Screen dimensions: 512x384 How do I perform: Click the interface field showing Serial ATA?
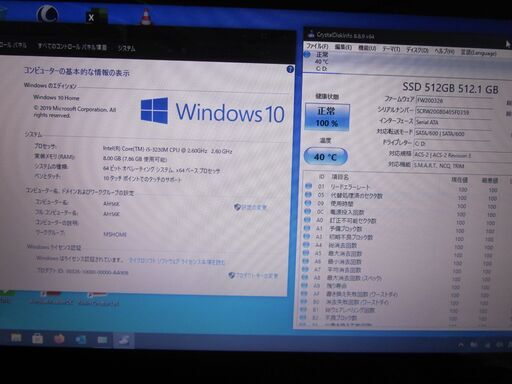453,122
